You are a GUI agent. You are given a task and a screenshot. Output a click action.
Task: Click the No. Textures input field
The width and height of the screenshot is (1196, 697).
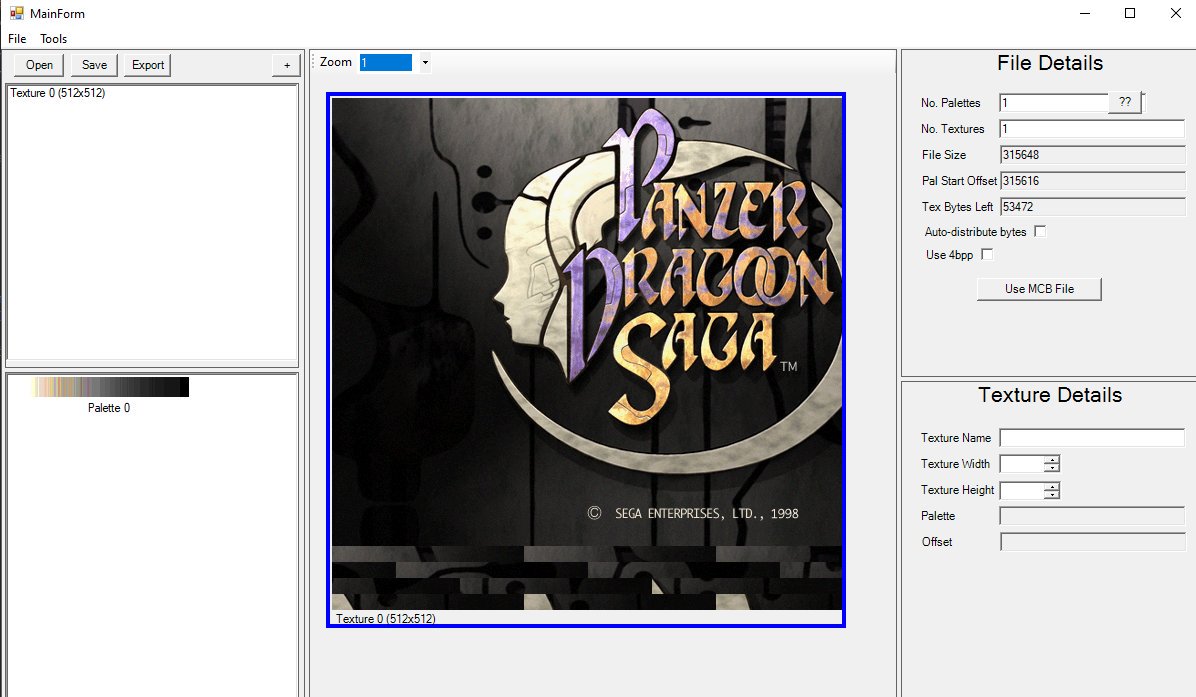coord(1092,128)
